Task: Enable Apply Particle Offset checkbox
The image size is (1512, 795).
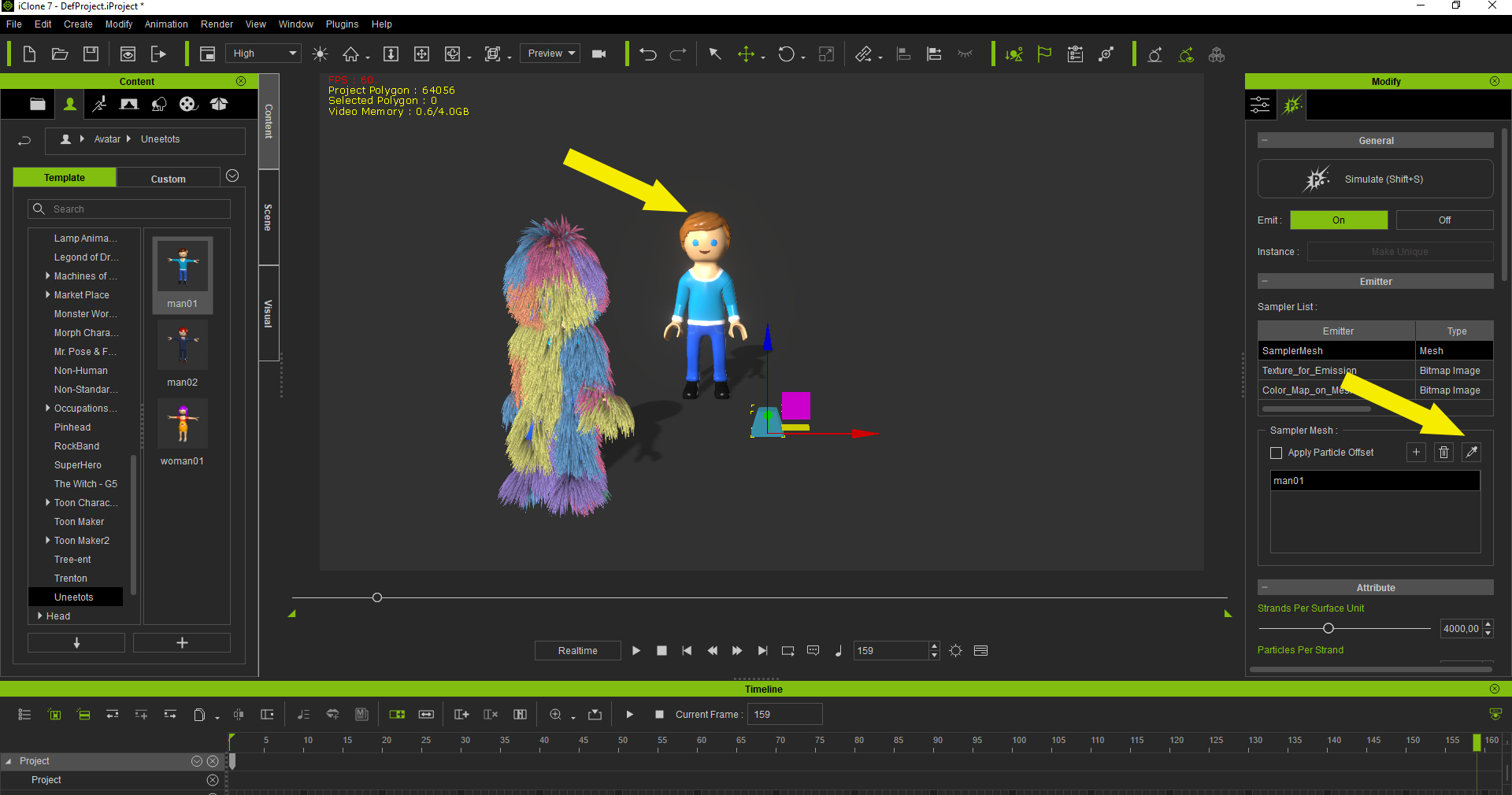Action: (x=1277, y=453)
